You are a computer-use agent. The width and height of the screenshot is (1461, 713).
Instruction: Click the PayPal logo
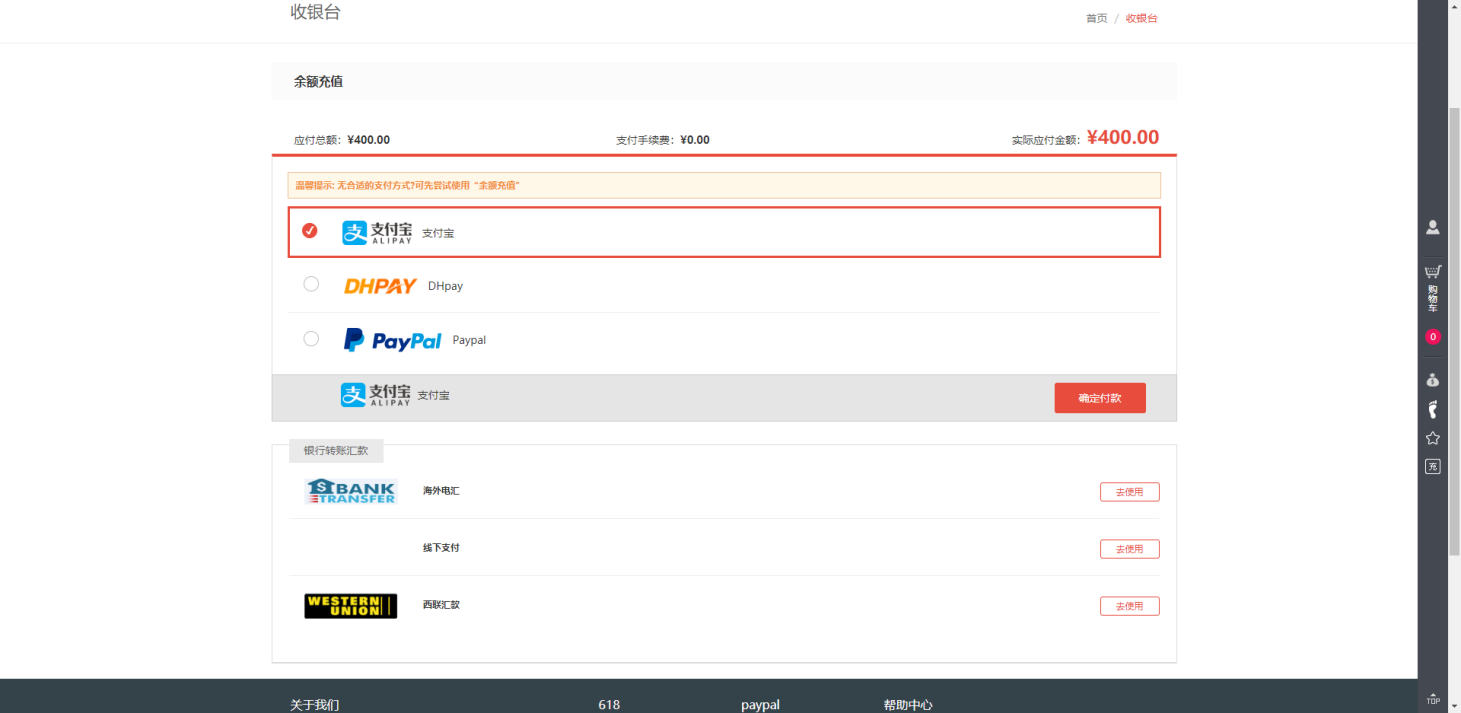(392, 340)
